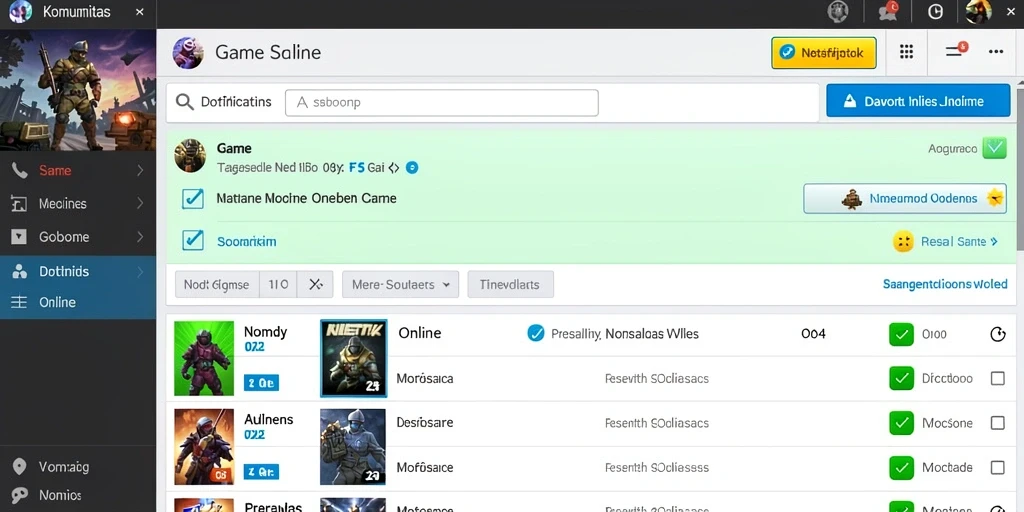Click the Nomios chat bubble icon
Viewport: 1024px width, 512px height.
[x=20, y=495]
